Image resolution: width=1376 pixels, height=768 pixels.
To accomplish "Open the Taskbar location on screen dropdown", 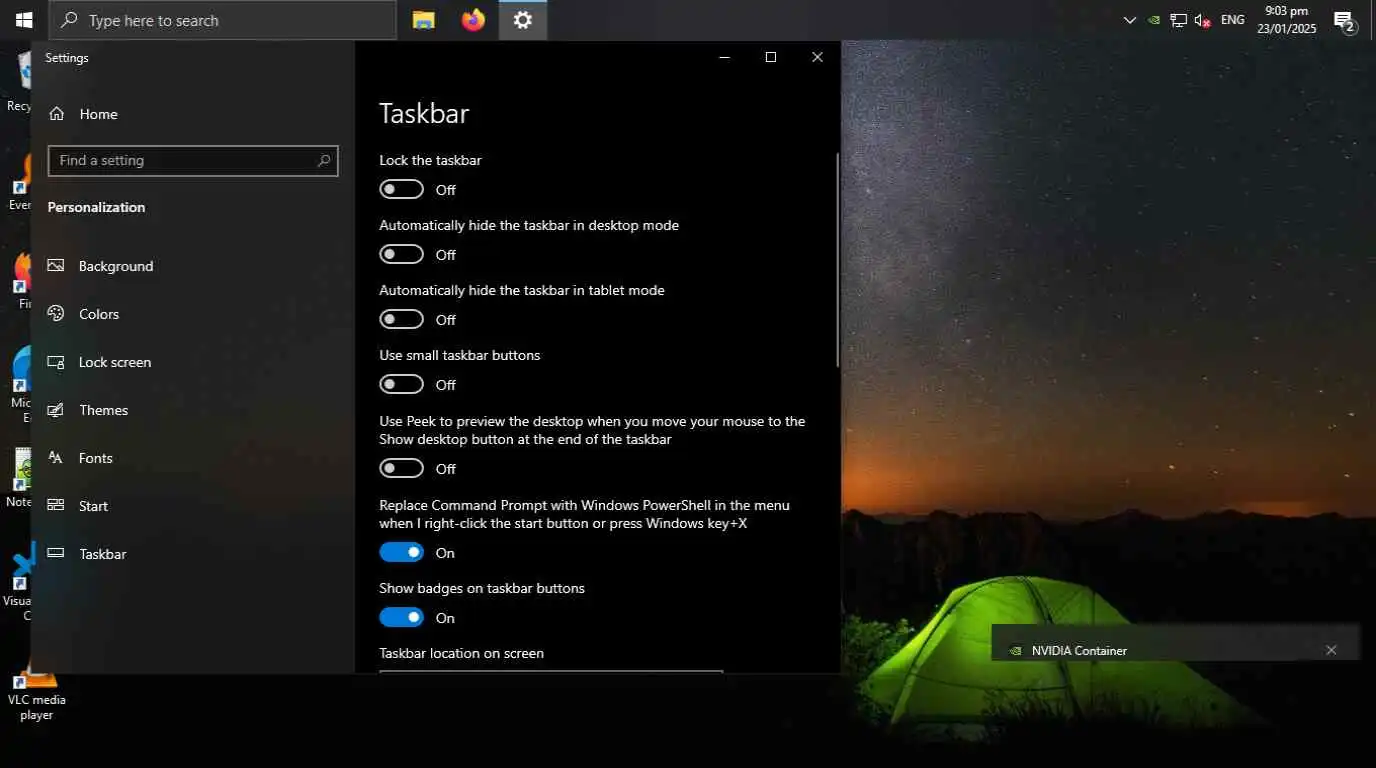I will (x=551, y=671).
